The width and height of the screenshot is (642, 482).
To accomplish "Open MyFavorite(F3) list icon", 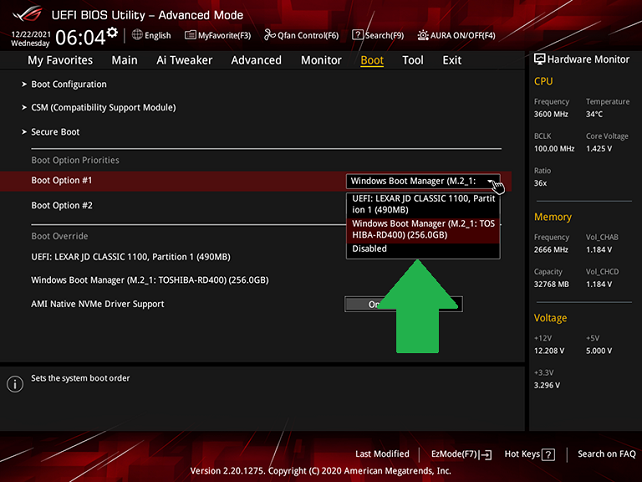I will (x=190, y=35).
